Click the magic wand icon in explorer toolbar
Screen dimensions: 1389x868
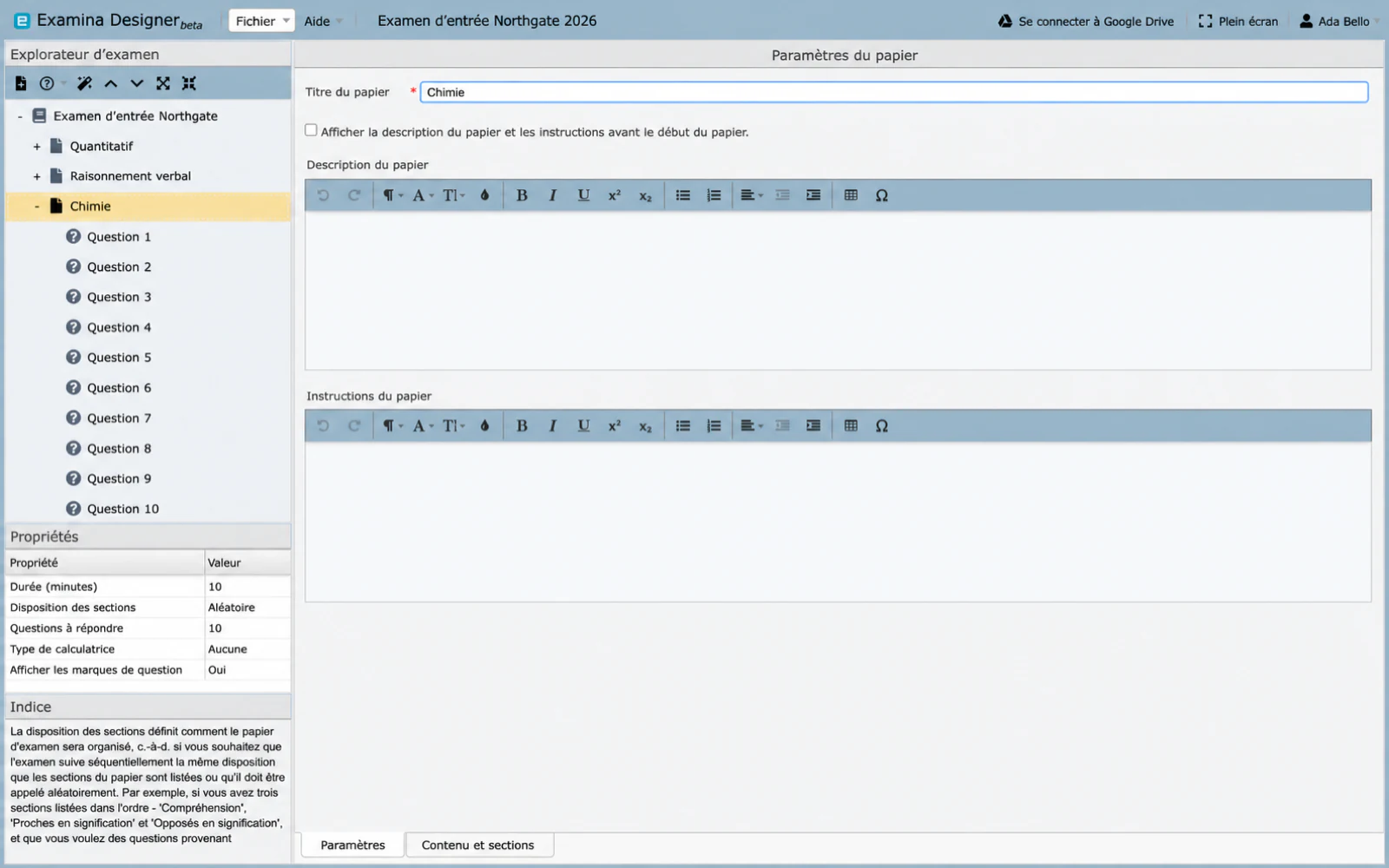tap(84, 83)
